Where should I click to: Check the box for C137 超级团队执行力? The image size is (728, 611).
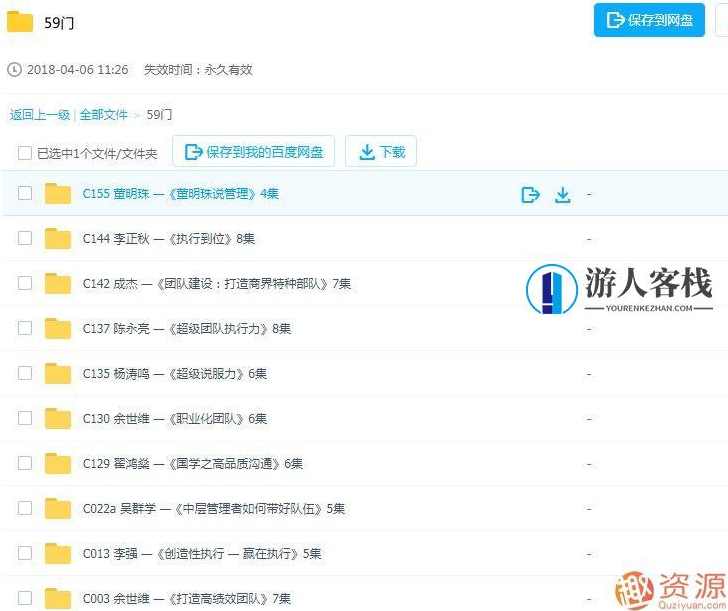coord(25,328)
